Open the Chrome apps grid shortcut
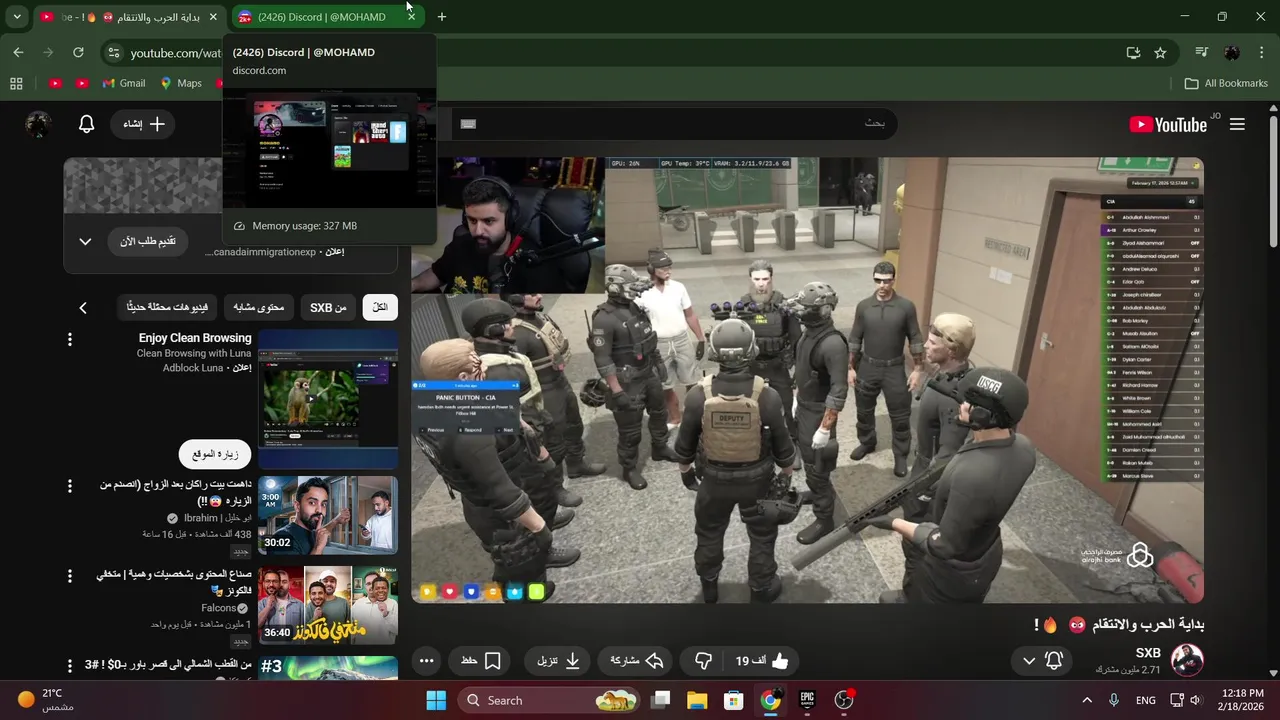 click(16, 83)
